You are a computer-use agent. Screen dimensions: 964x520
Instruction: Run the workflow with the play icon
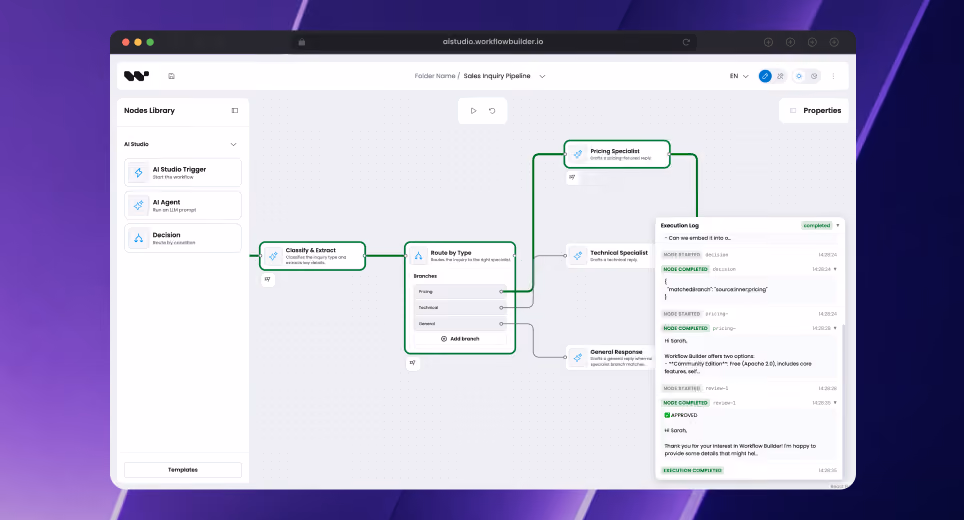tap(473, 111)
